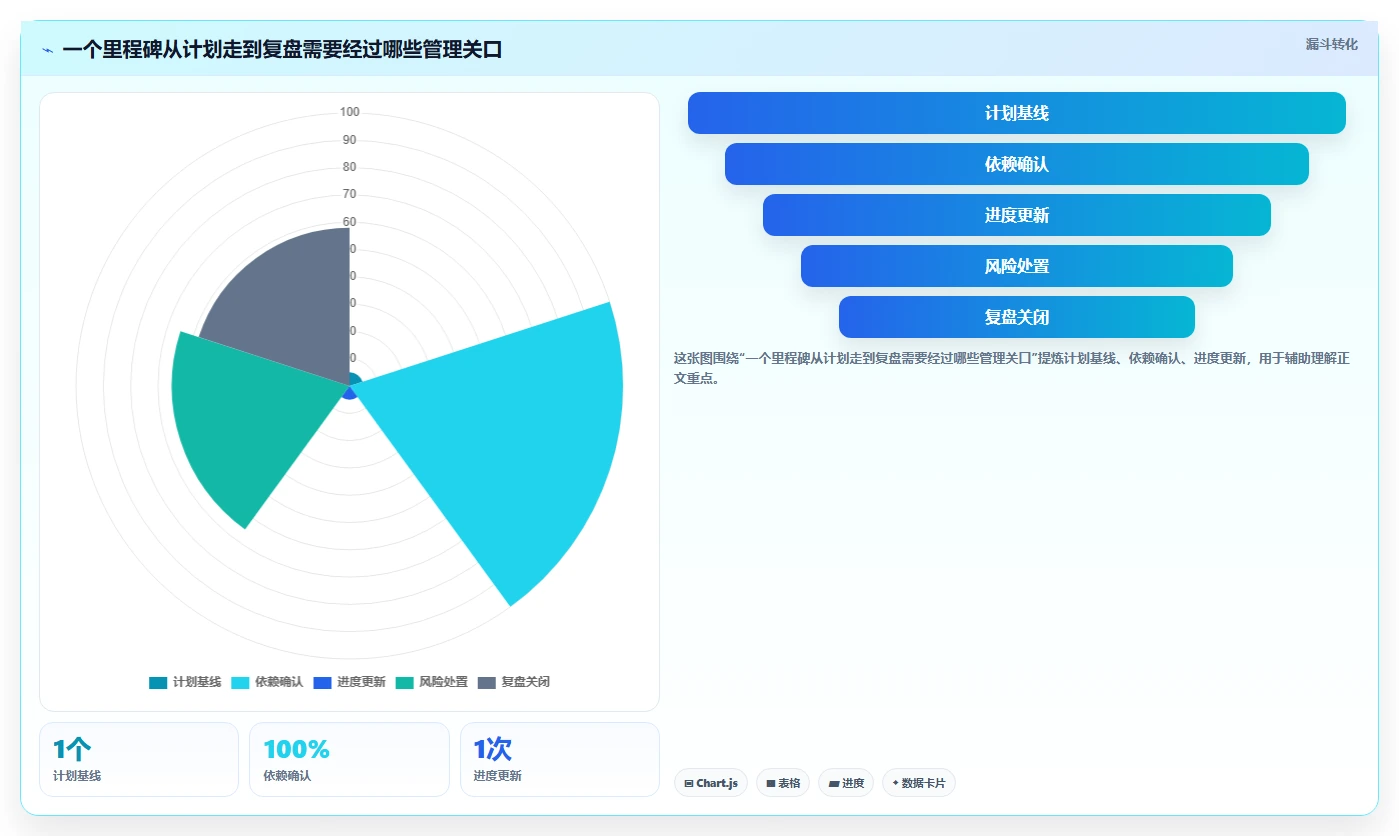The image size is (1399, 836).
Task: Click the gray-blue polar chart segment
Action: (290, 300)
